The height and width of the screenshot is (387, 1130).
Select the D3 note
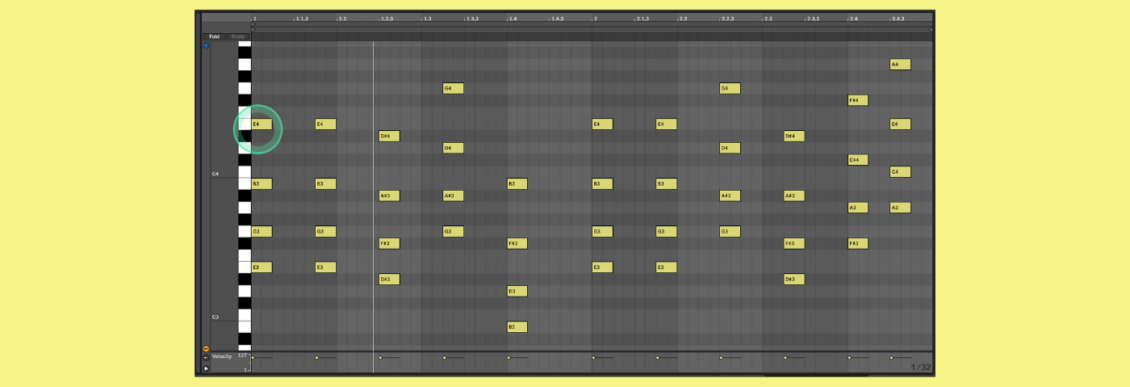point(517,291)
